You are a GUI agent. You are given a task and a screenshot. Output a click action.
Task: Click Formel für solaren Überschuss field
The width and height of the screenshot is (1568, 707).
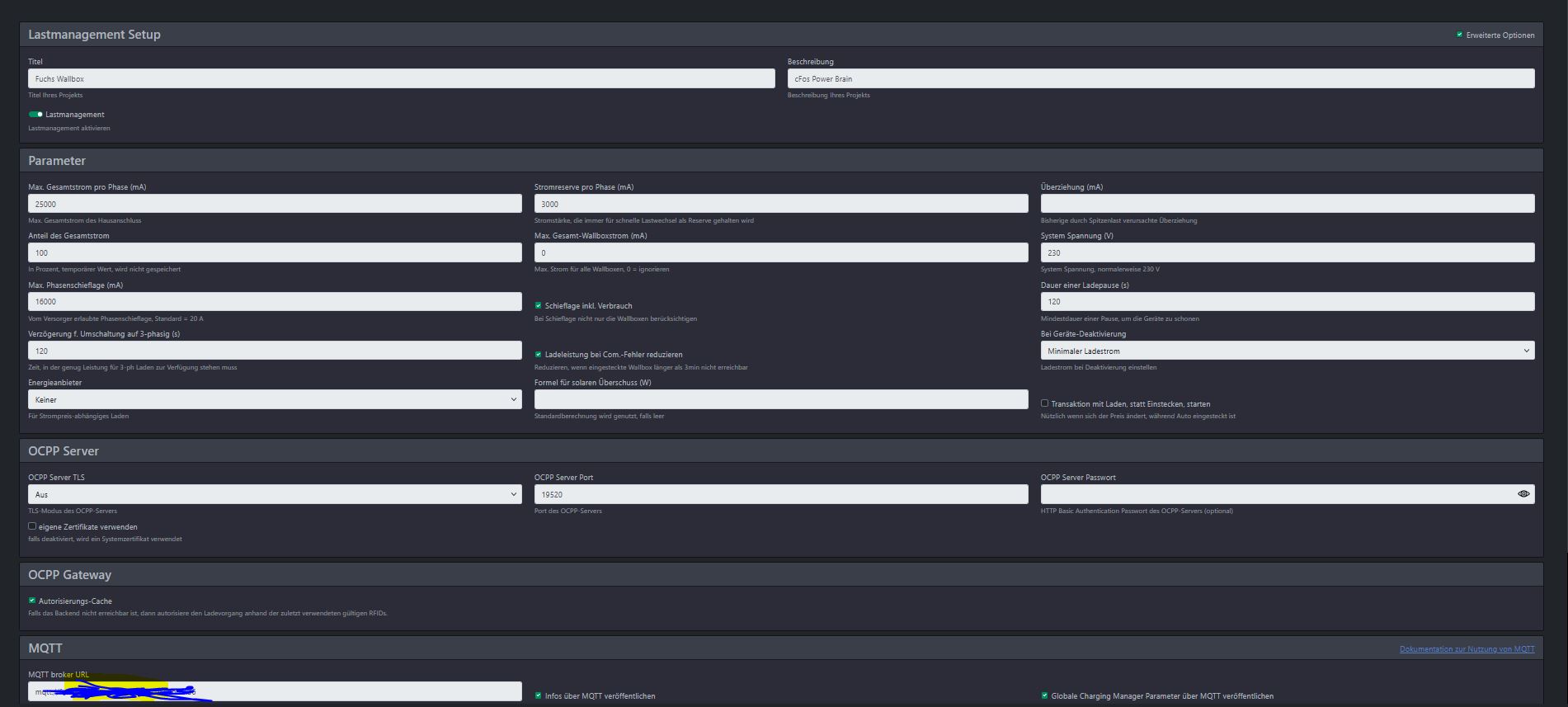(781, 399)
